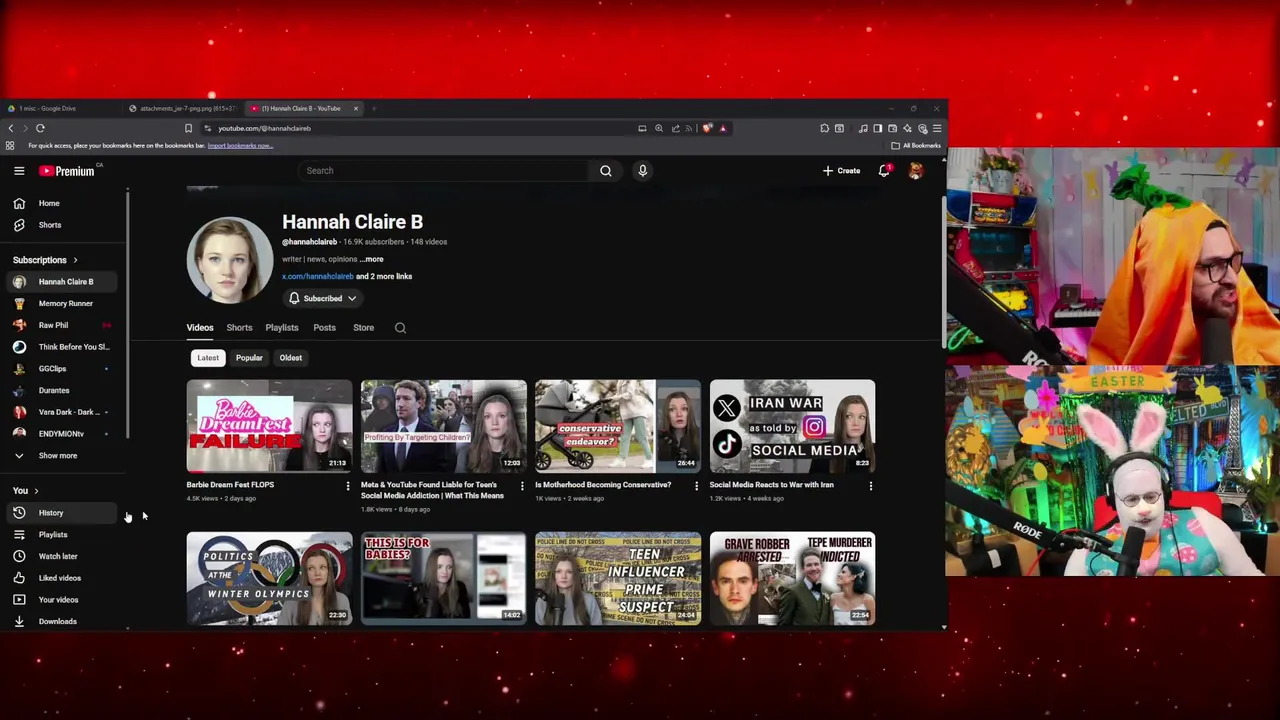Open Shorts in the sidebar
Viewport: 1280px width, 720px height.
[64, 225]
